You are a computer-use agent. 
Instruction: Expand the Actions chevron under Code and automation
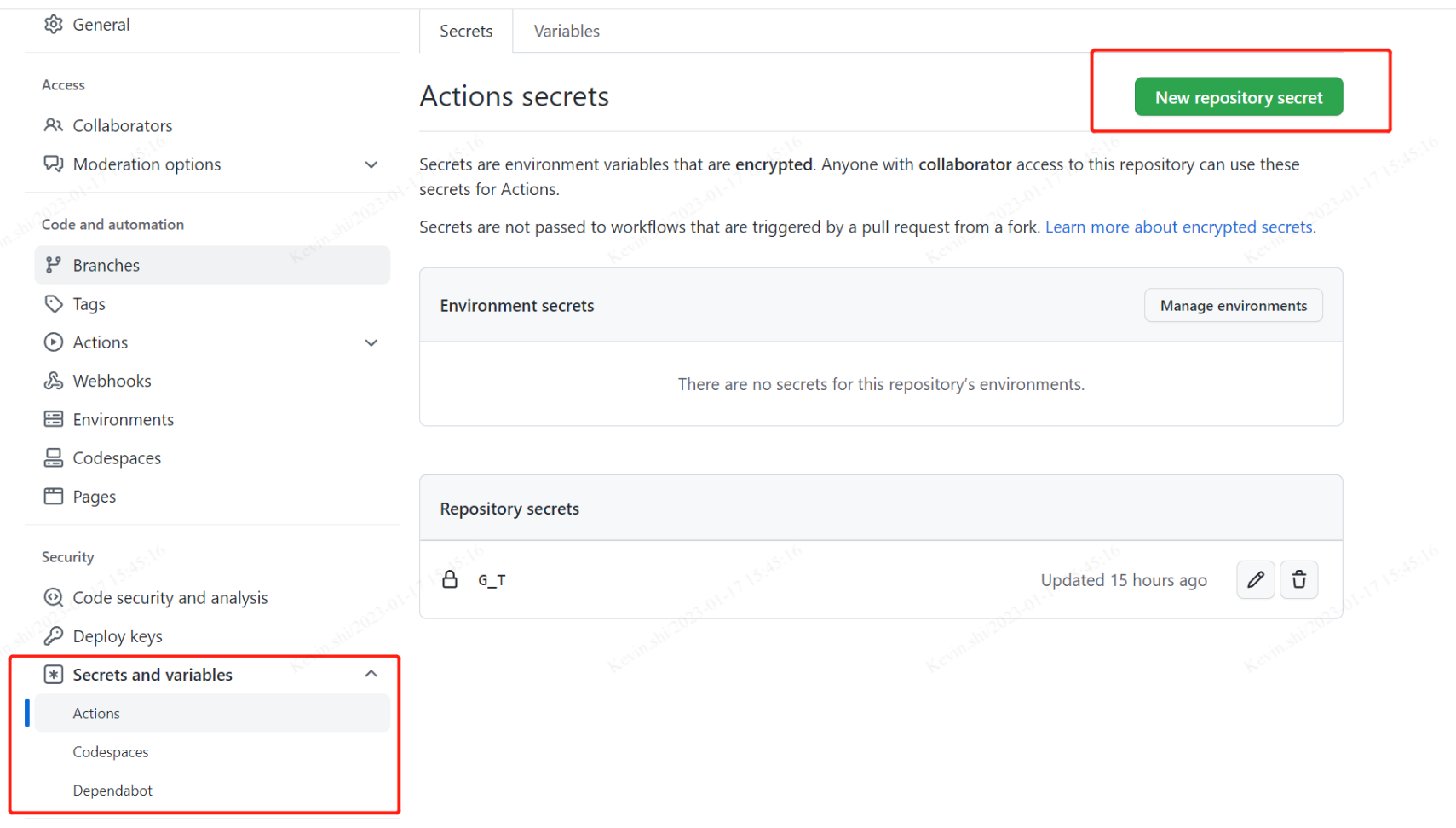coord(371,342)
